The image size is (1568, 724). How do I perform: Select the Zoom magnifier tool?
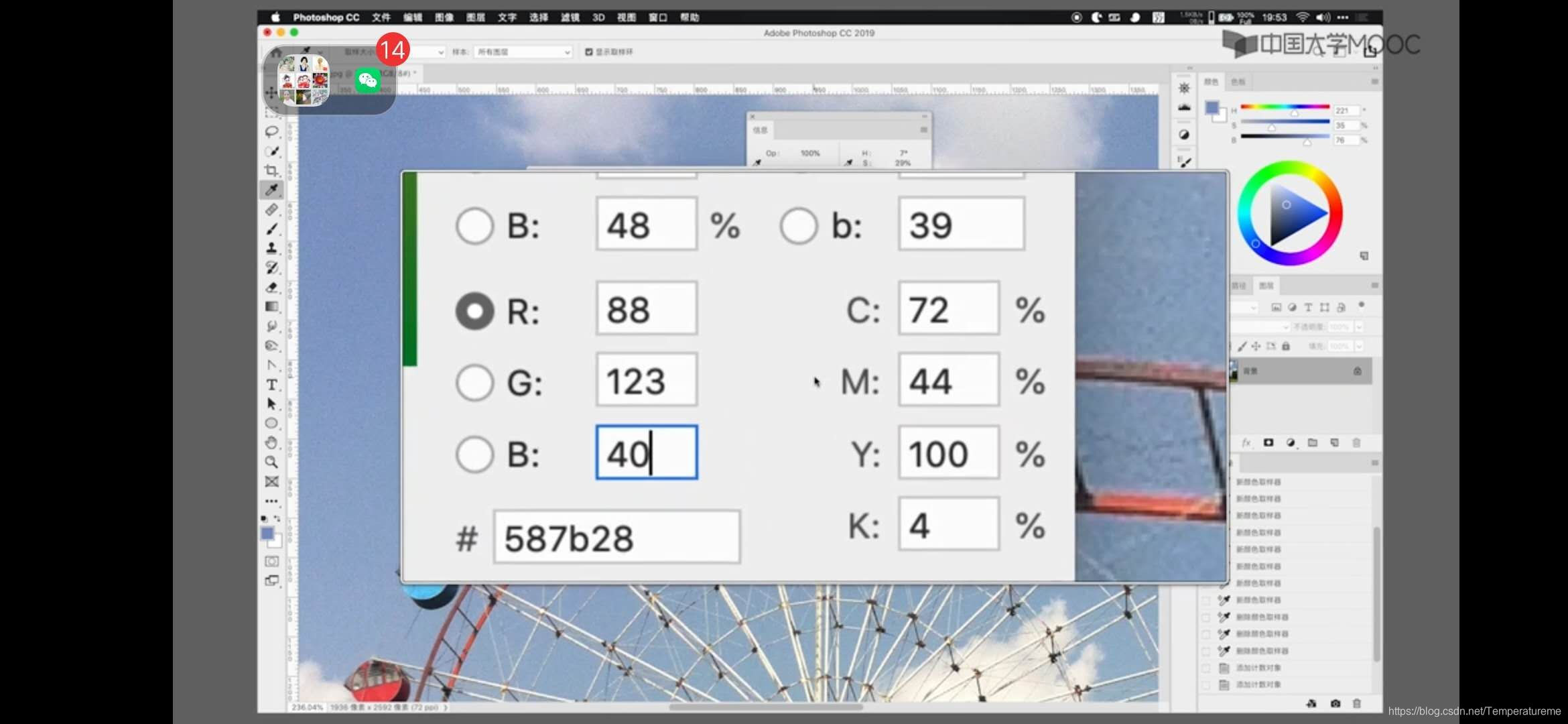pyautogui.click(x=271, y=462)
